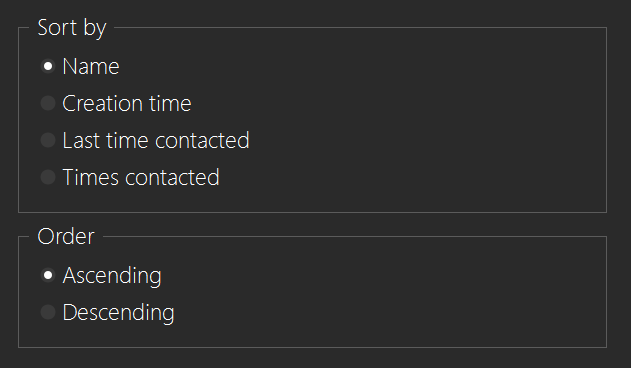
Task: Enable sorting by Times contacted
Action: pyautogui.click(x=48, y=177)
